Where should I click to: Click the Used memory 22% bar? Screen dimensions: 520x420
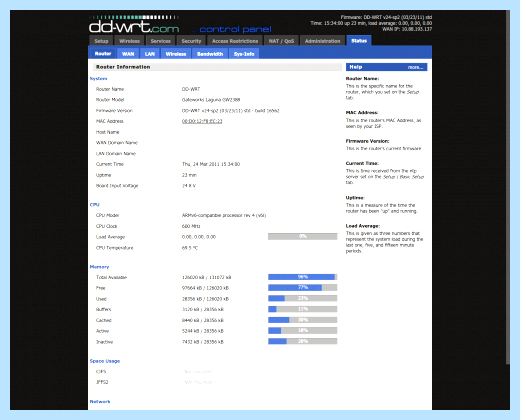coord(302,298)
